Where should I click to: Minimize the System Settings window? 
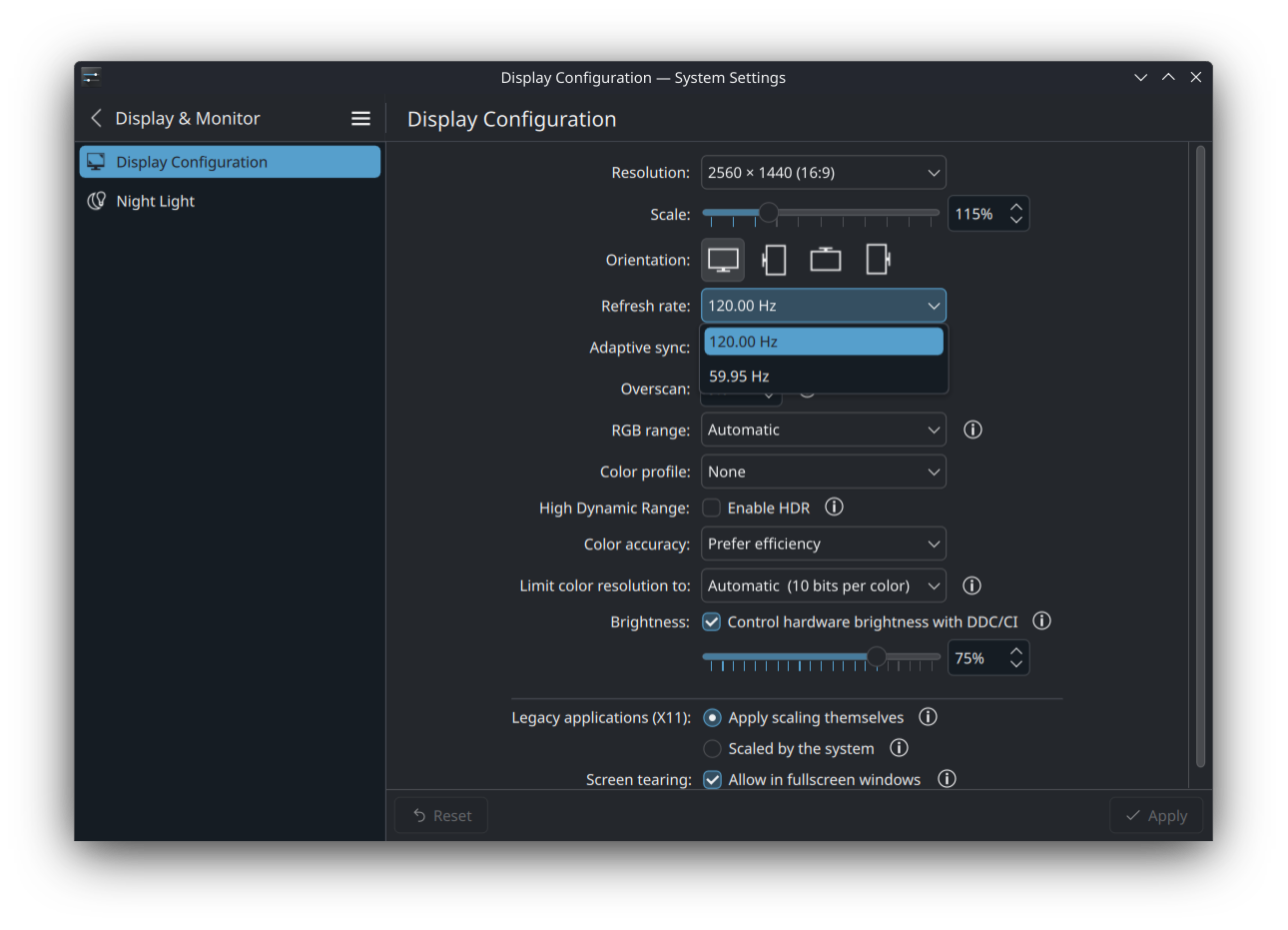1140,77
